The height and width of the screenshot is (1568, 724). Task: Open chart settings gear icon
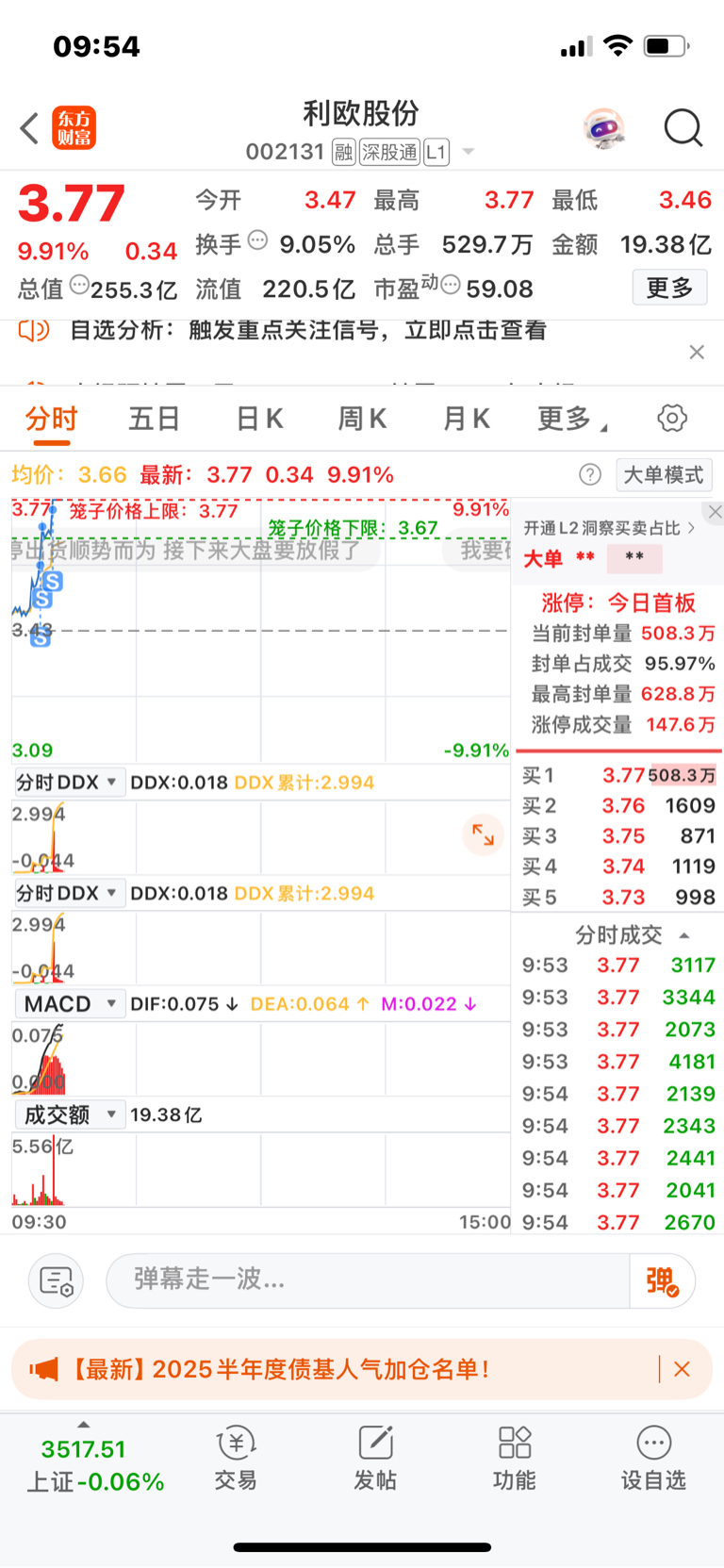(672, 418)
